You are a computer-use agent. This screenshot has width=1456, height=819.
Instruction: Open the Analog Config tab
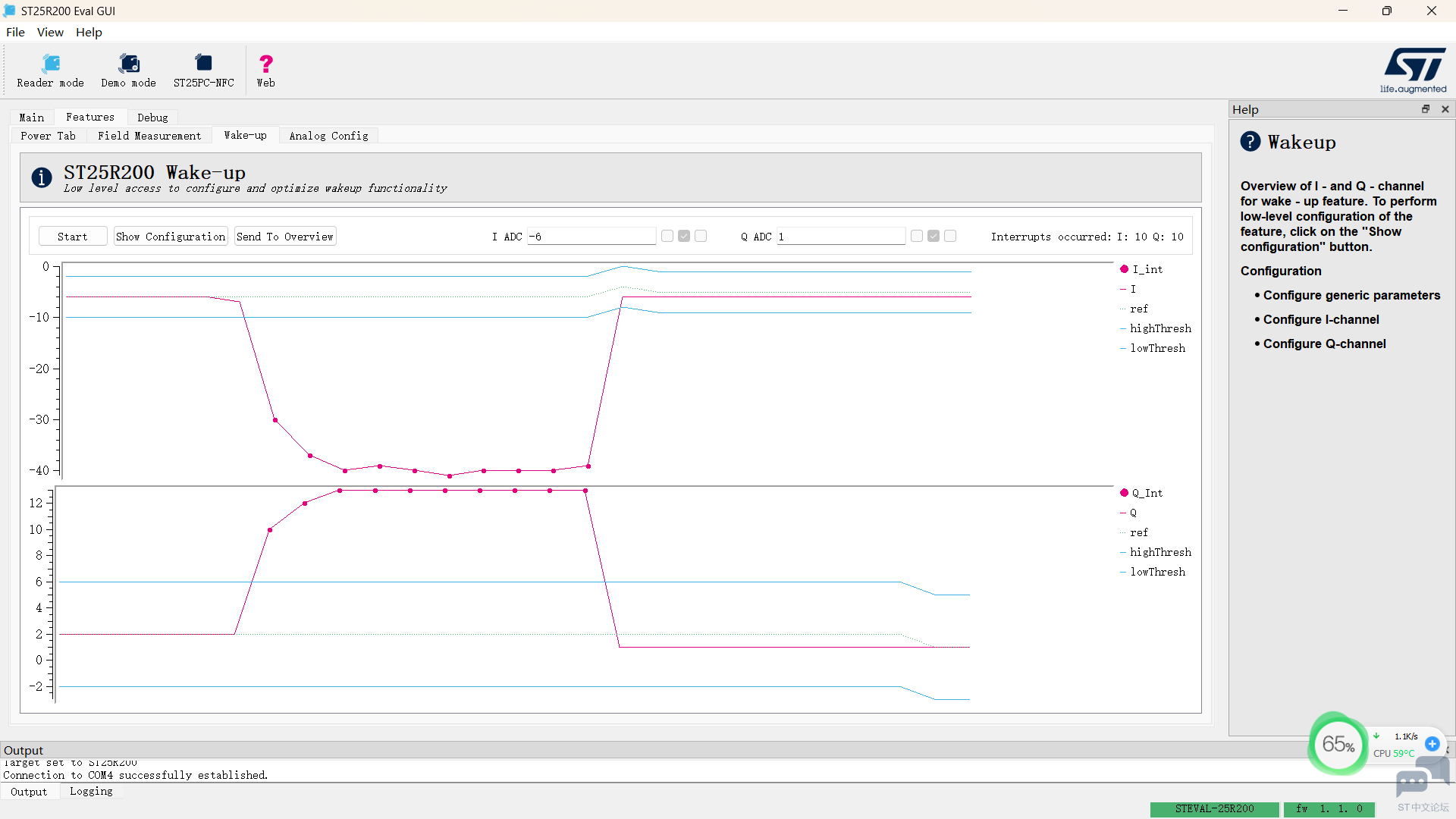[328, 136]
